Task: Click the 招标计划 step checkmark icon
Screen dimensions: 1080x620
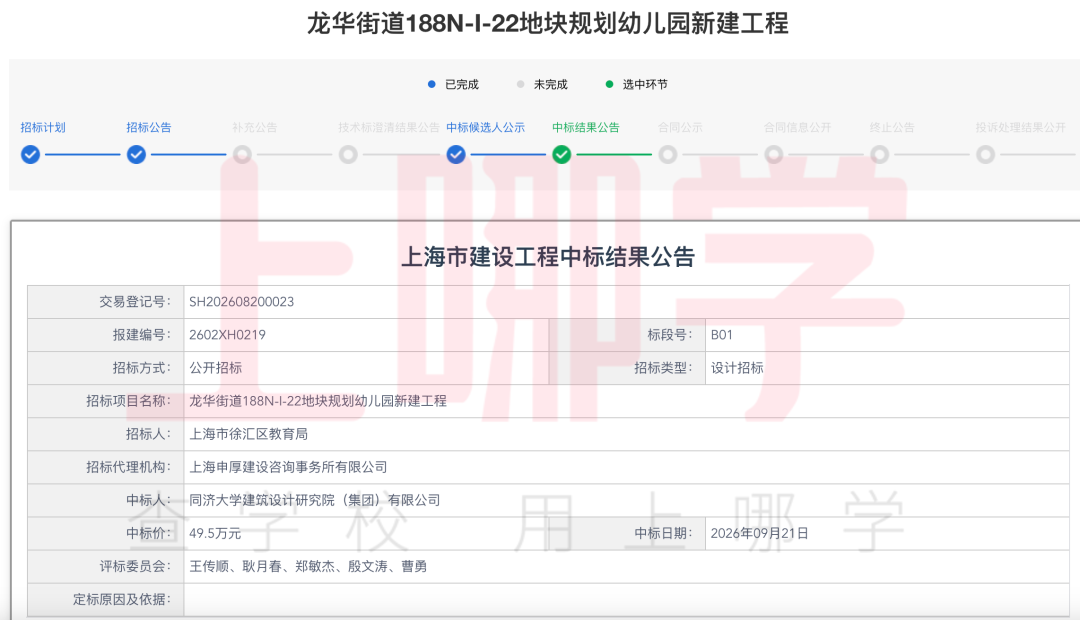Action: (x=30, y=155)
